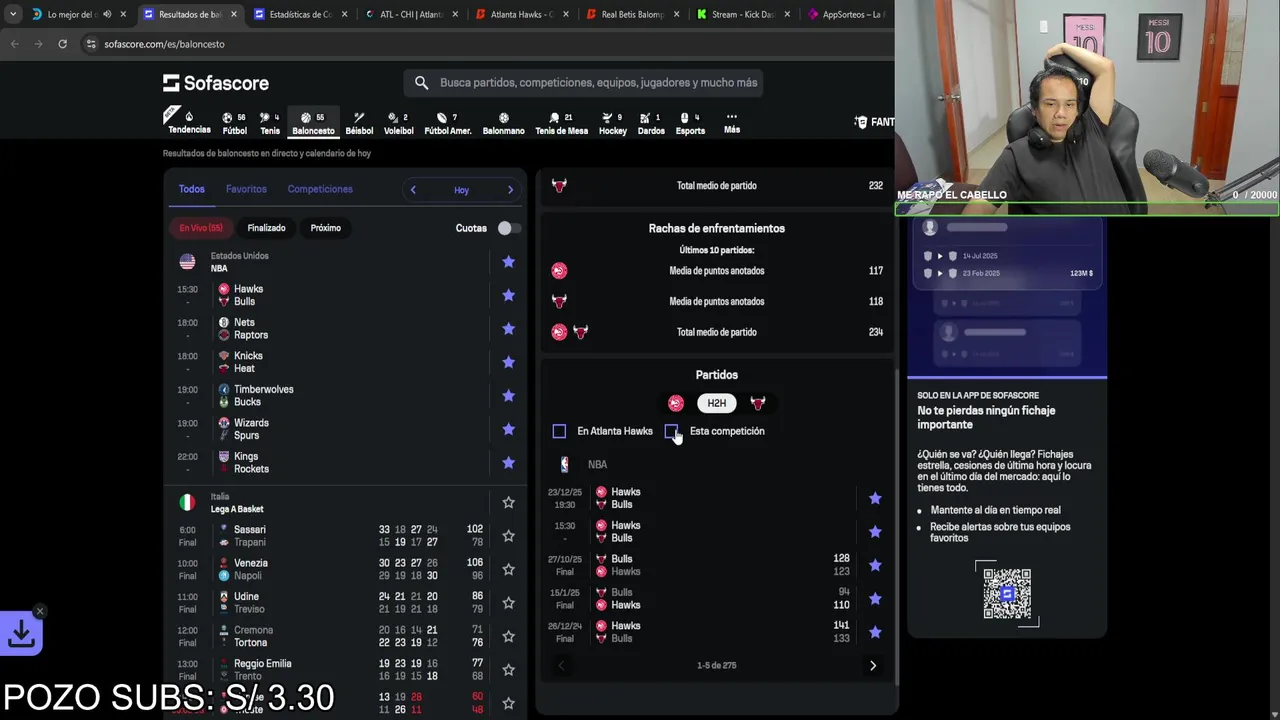Switch to the Todos tab
Image resolution: width=1280 pixels, height=720 pixels.
[x=191, y=189]
